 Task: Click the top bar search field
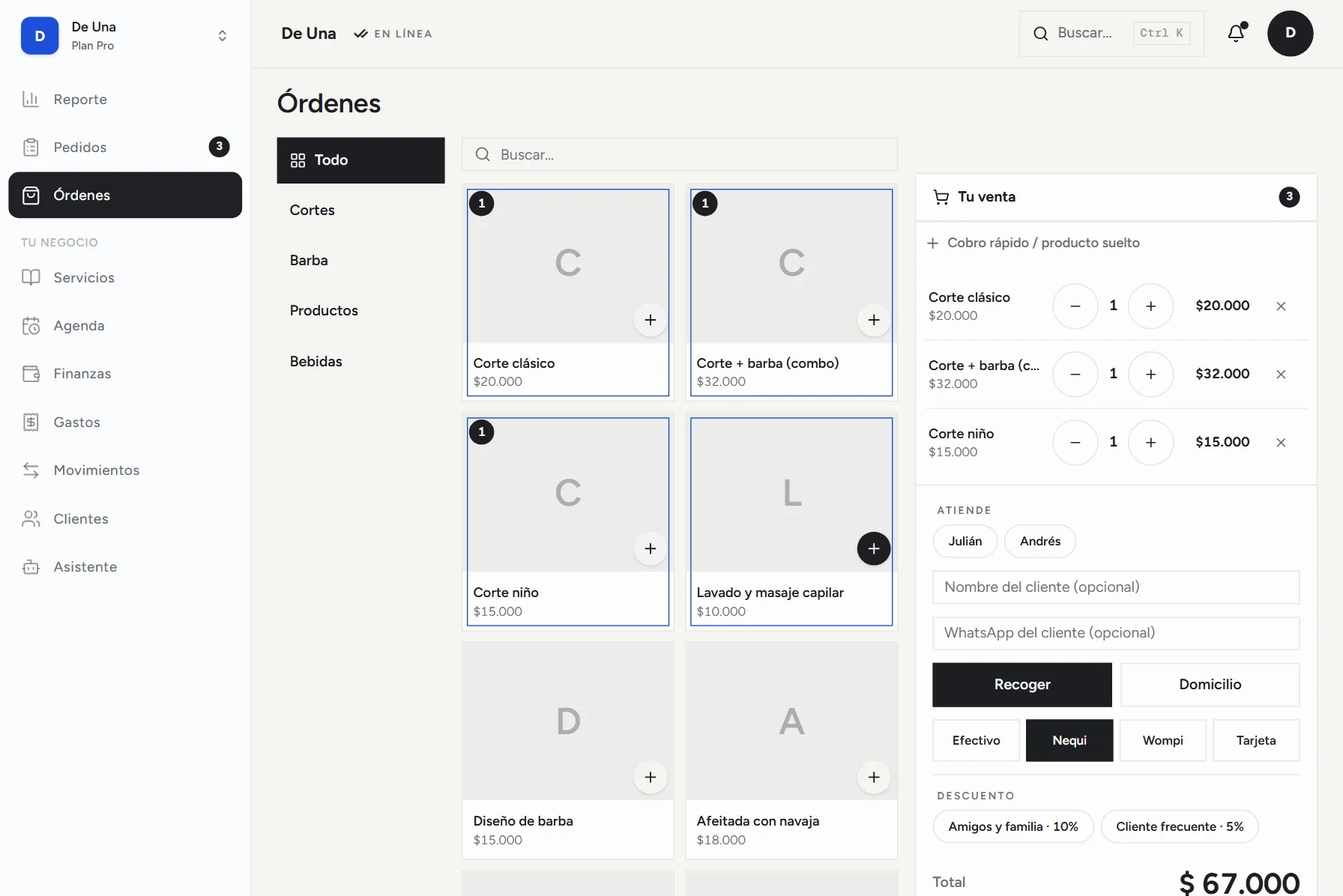coord(1111,33)
